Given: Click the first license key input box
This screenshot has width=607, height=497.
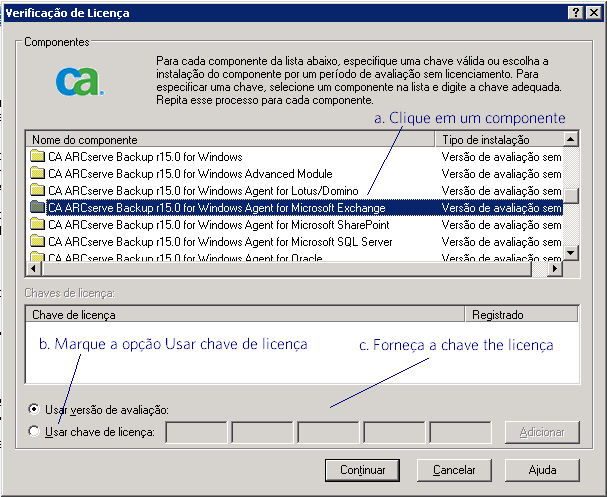Looking at the screenshot, I should pos(195,433).
